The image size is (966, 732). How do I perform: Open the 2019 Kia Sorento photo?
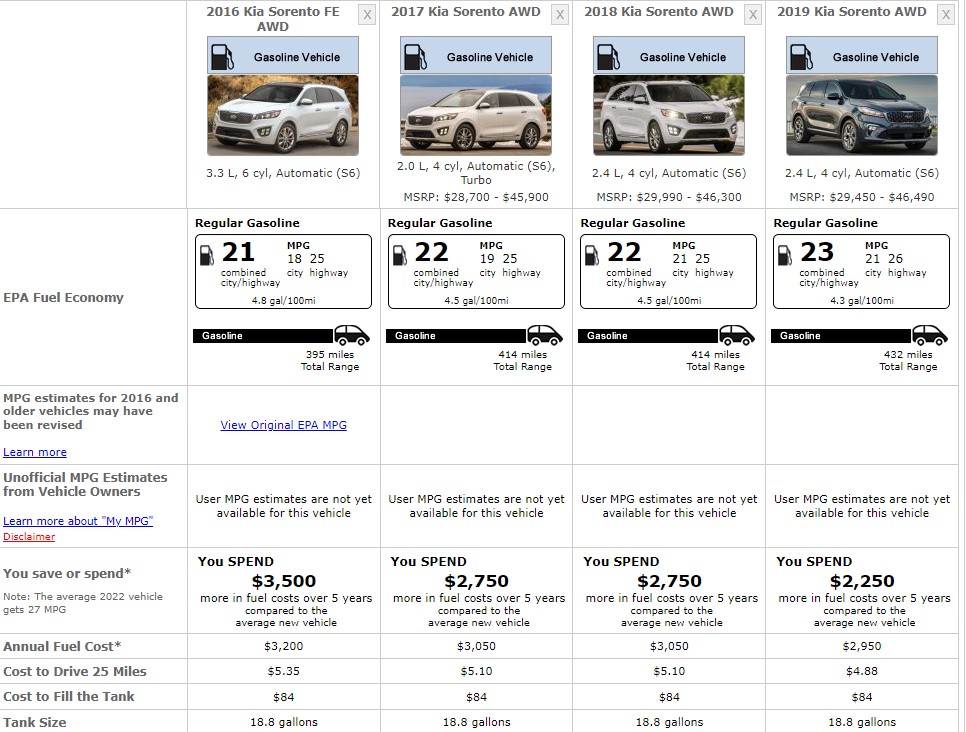(861, 115)
